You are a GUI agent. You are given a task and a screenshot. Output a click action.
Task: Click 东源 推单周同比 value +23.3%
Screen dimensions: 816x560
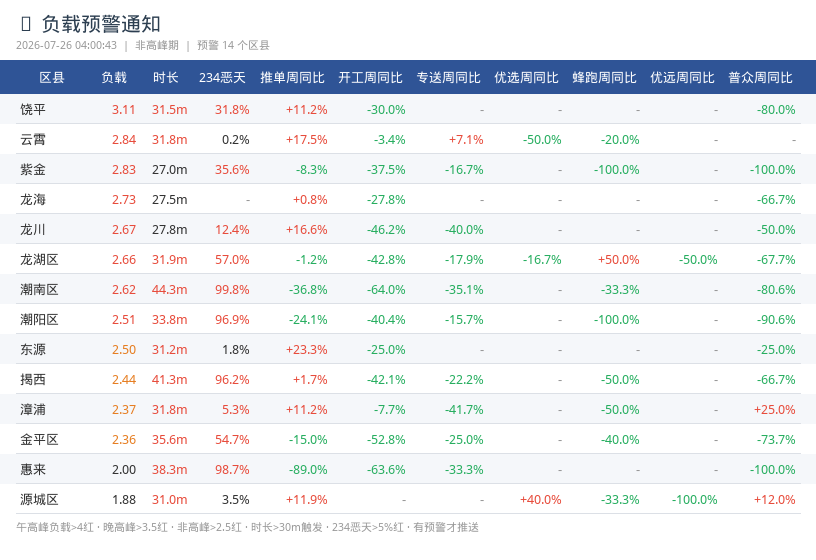click(x=307, y=350)
